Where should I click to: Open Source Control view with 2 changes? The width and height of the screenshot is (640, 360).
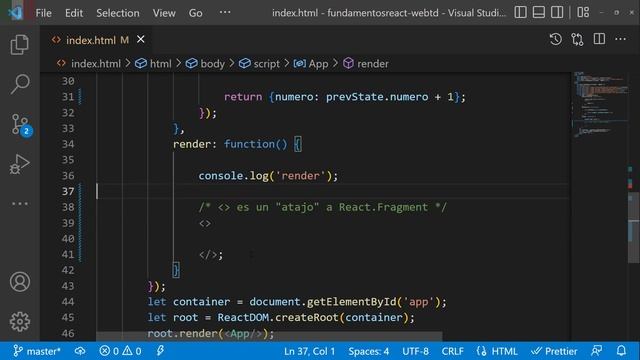coord(20,124)
